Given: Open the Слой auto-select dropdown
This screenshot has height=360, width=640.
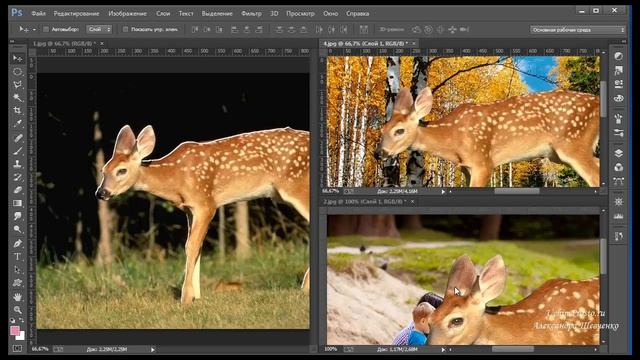Looking at the screenshot, I should 99,29.
